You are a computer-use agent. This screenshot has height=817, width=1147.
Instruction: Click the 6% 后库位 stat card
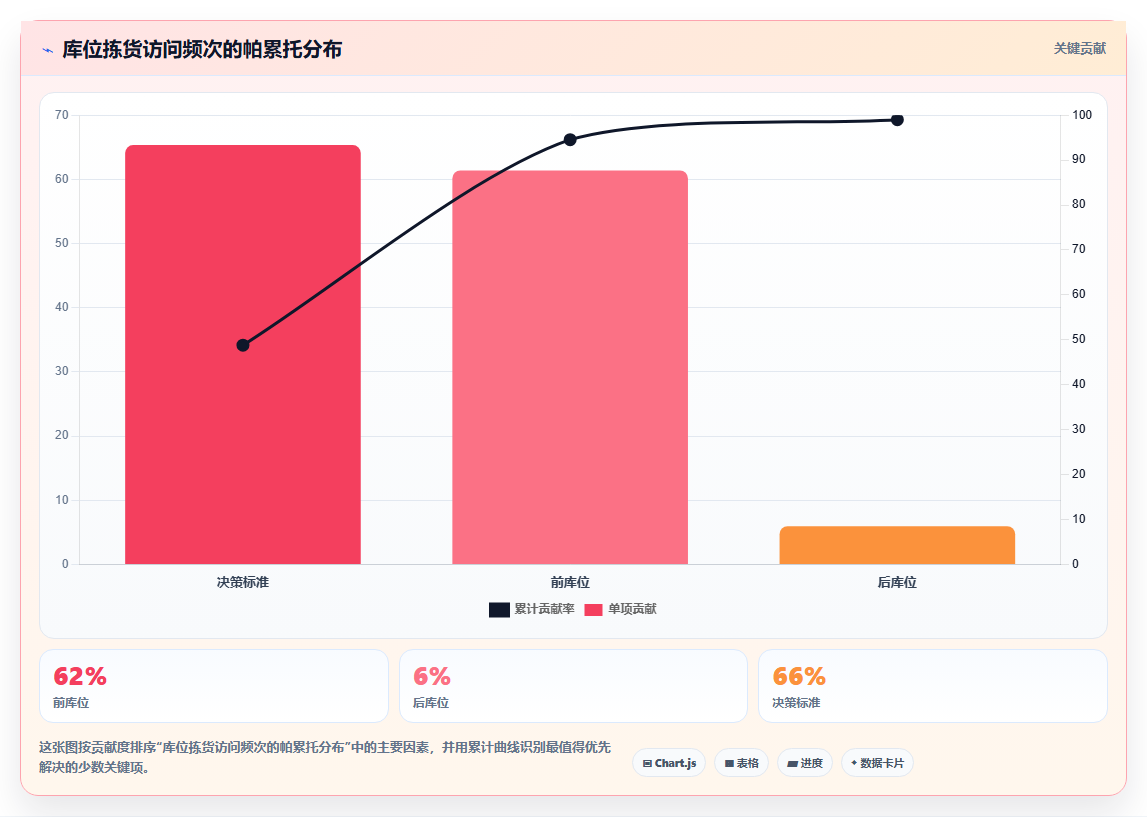tap(574, 686)
